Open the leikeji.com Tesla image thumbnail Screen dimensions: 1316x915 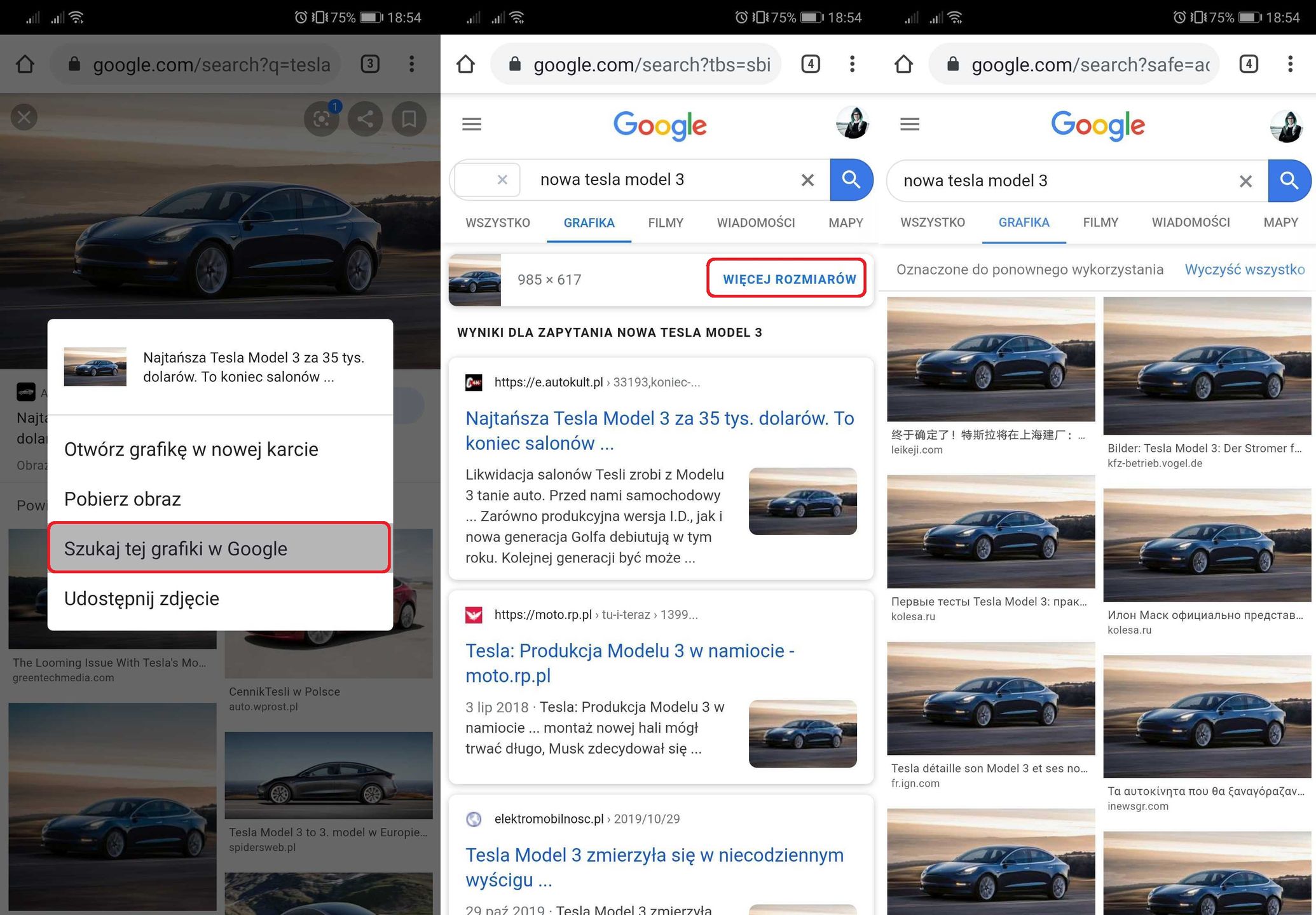[990, 360]
